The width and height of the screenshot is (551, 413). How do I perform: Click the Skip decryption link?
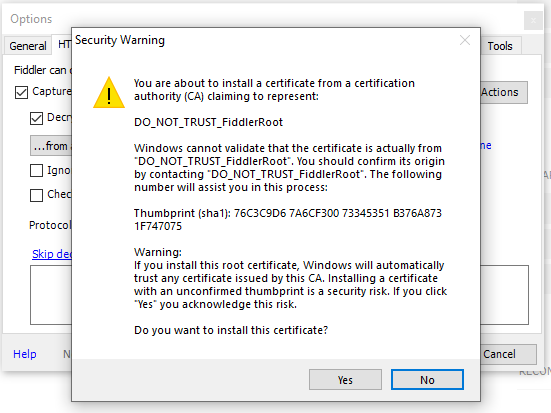click(52, 254)
